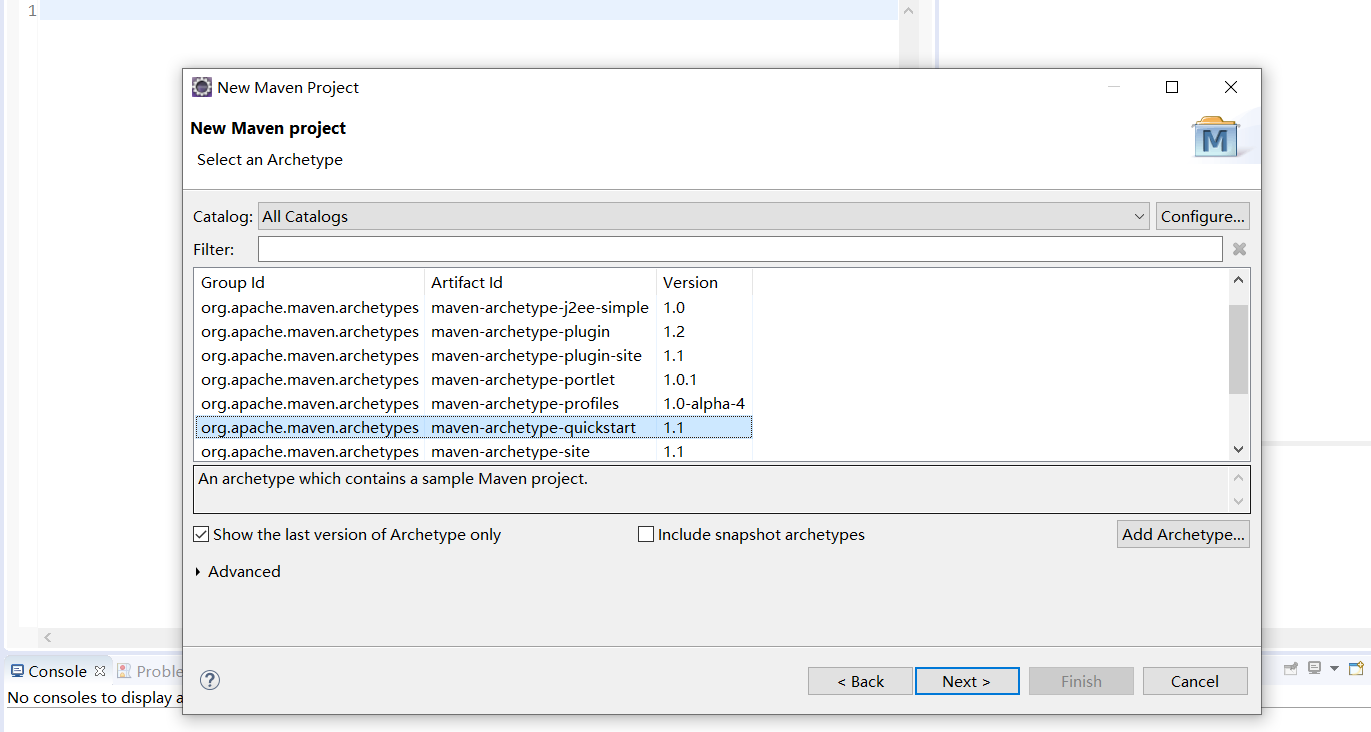The width and height of the screenshot is (1371, 732).
Task: Click version 1.0-alpha-4 cell
Action: (x=704, y=404)
